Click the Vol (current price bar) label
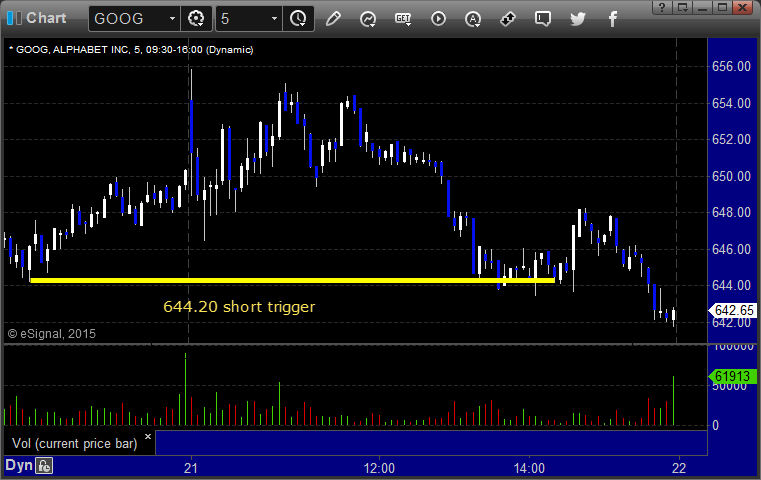The width and height of the screenshot is (761, 480). pos(75,444)
